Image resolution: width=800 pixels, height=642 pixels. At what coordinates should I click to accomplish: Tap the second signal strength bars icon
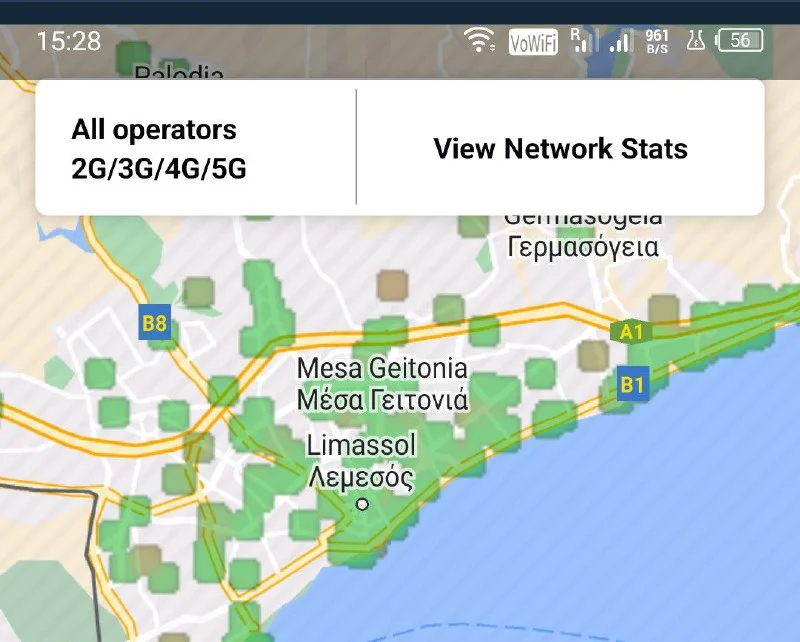tap(621, 41)
